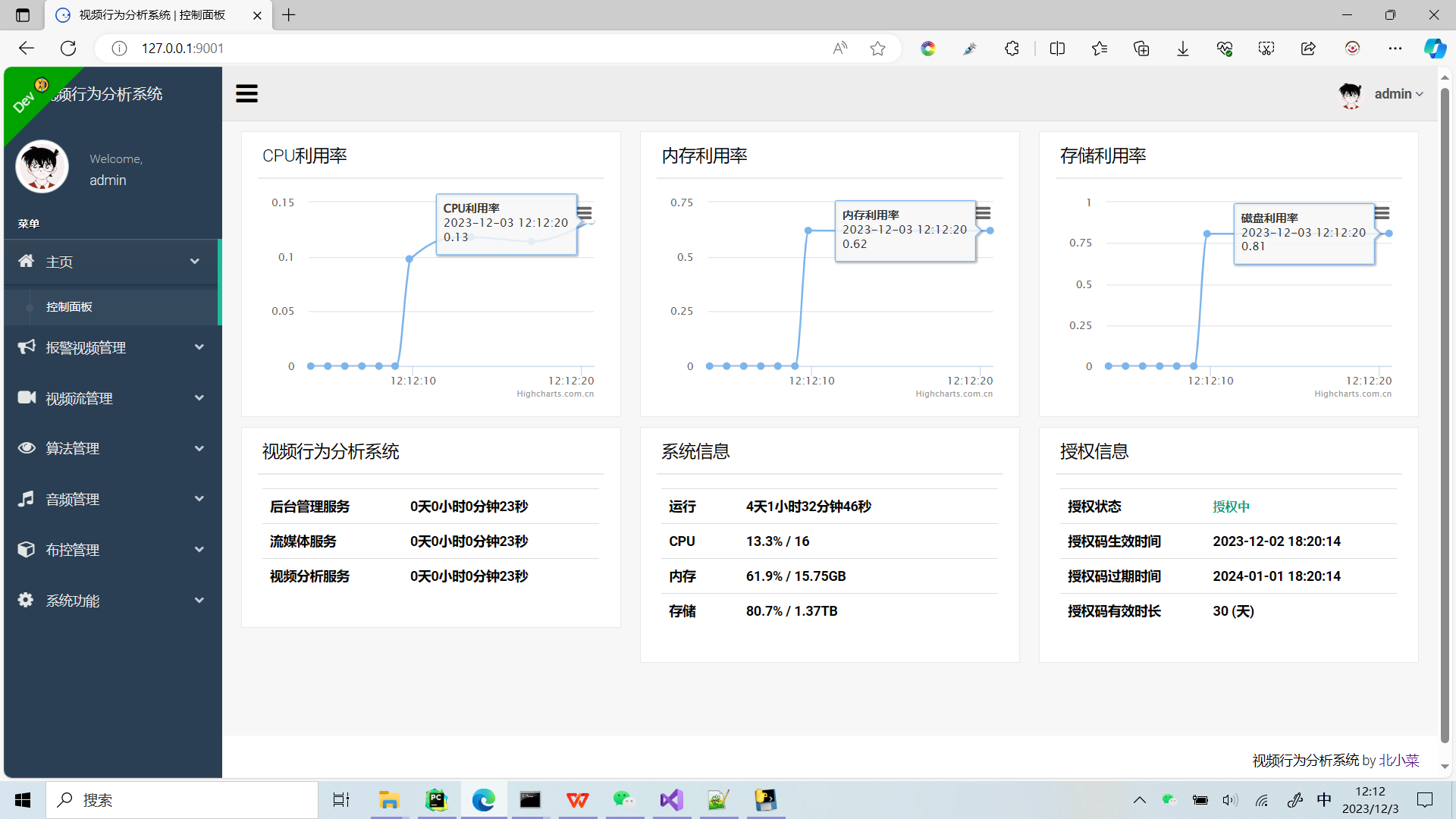This screenshot has width=1456, height=819.
Task: Click the Highcharts.com.cn credit under 存储 chart
Action: tap(1353, 394)
